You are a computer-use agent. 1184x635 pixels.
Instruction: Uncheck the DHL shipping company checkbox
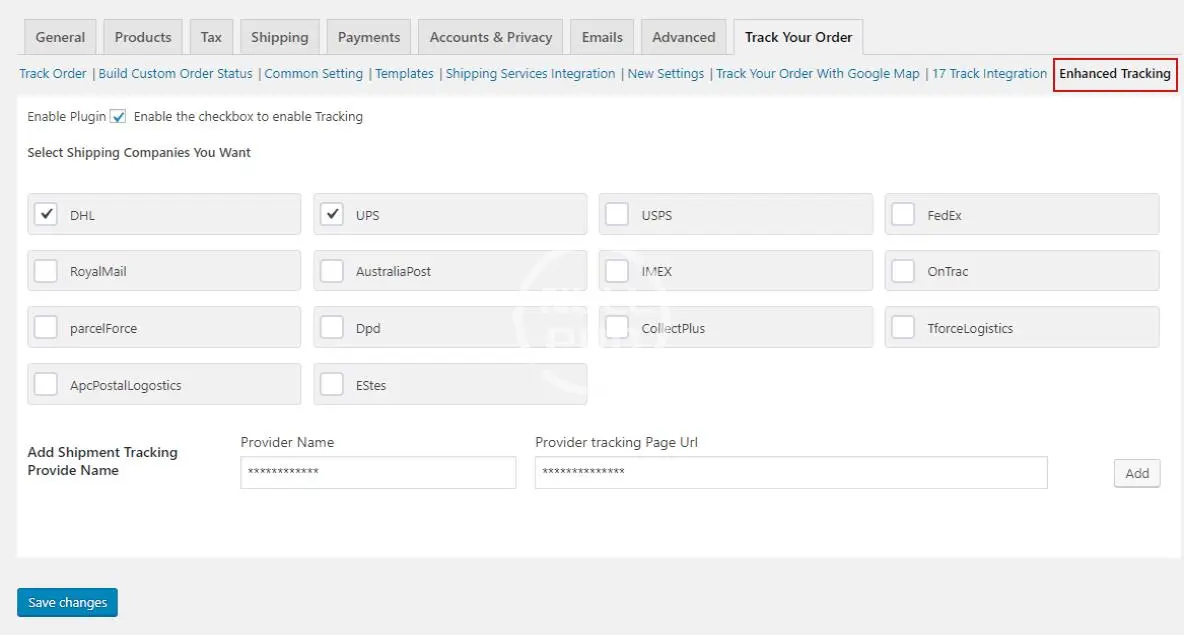click(x=46, y=214)
